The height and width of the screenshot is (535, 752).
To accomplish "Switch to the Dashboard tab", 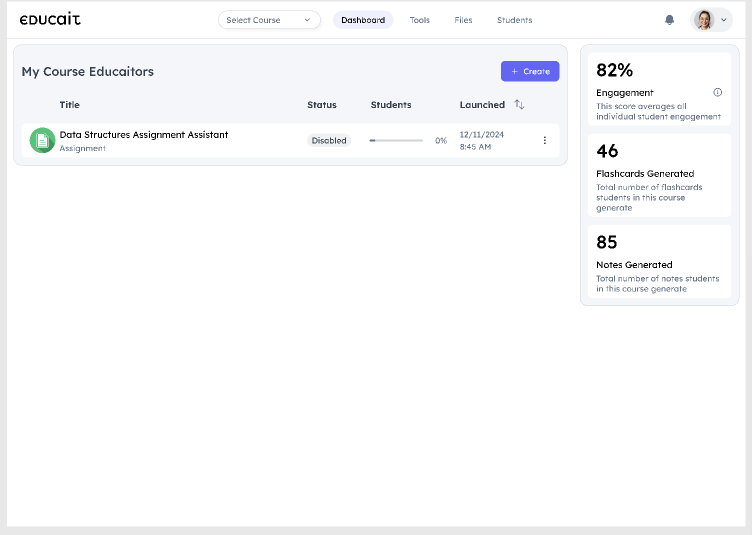I will (363, 20).
